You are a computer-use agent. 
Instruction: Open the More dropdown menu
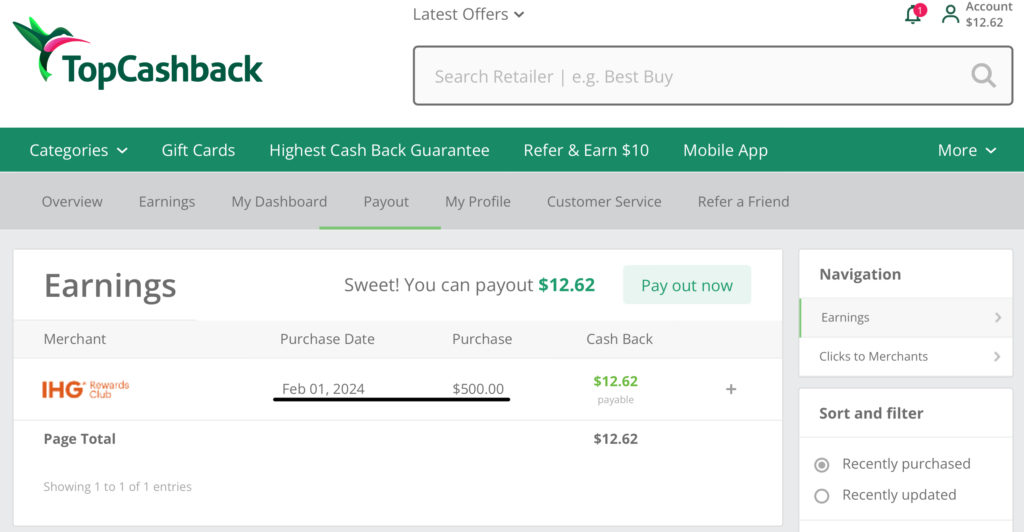pos(966,150)
